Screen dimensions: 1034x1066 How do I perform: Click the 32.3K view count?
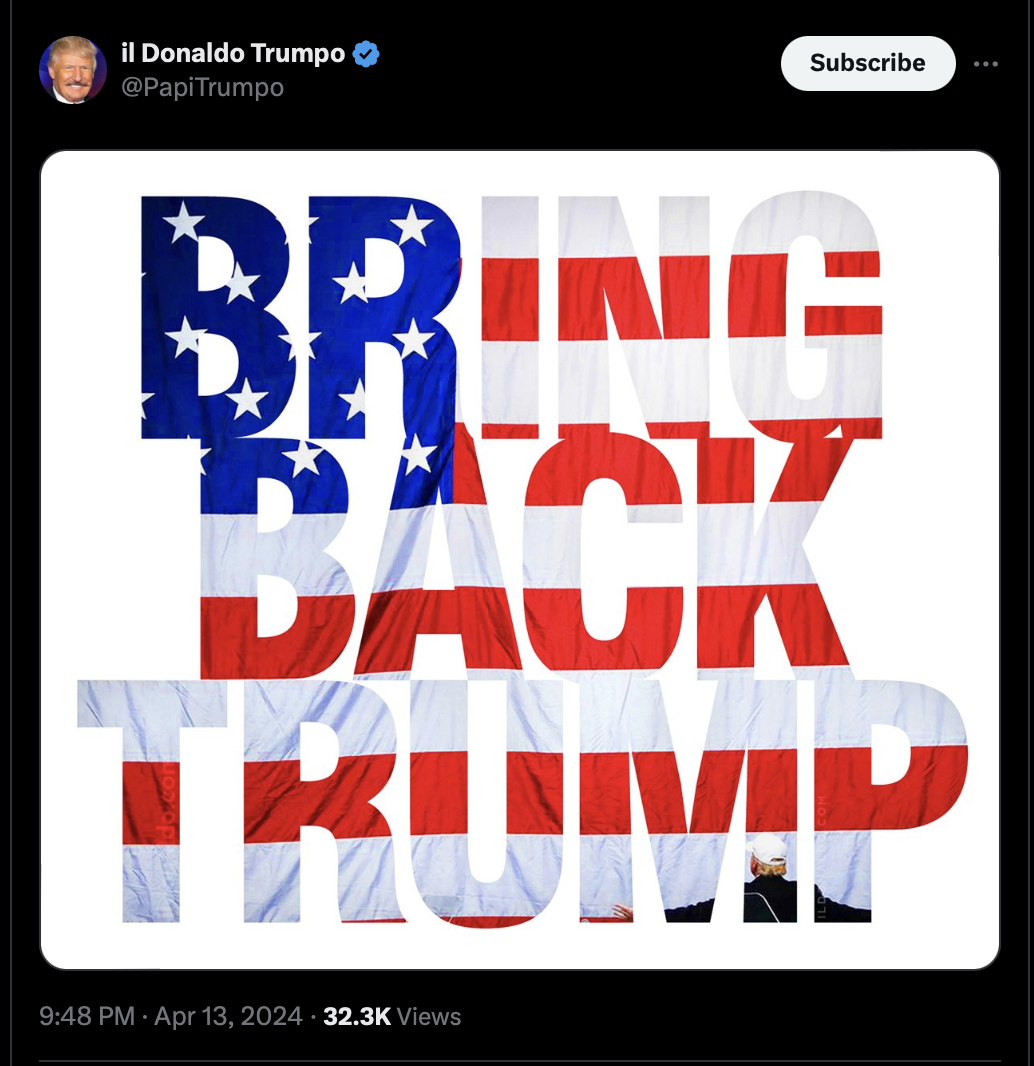[357, 1016]
